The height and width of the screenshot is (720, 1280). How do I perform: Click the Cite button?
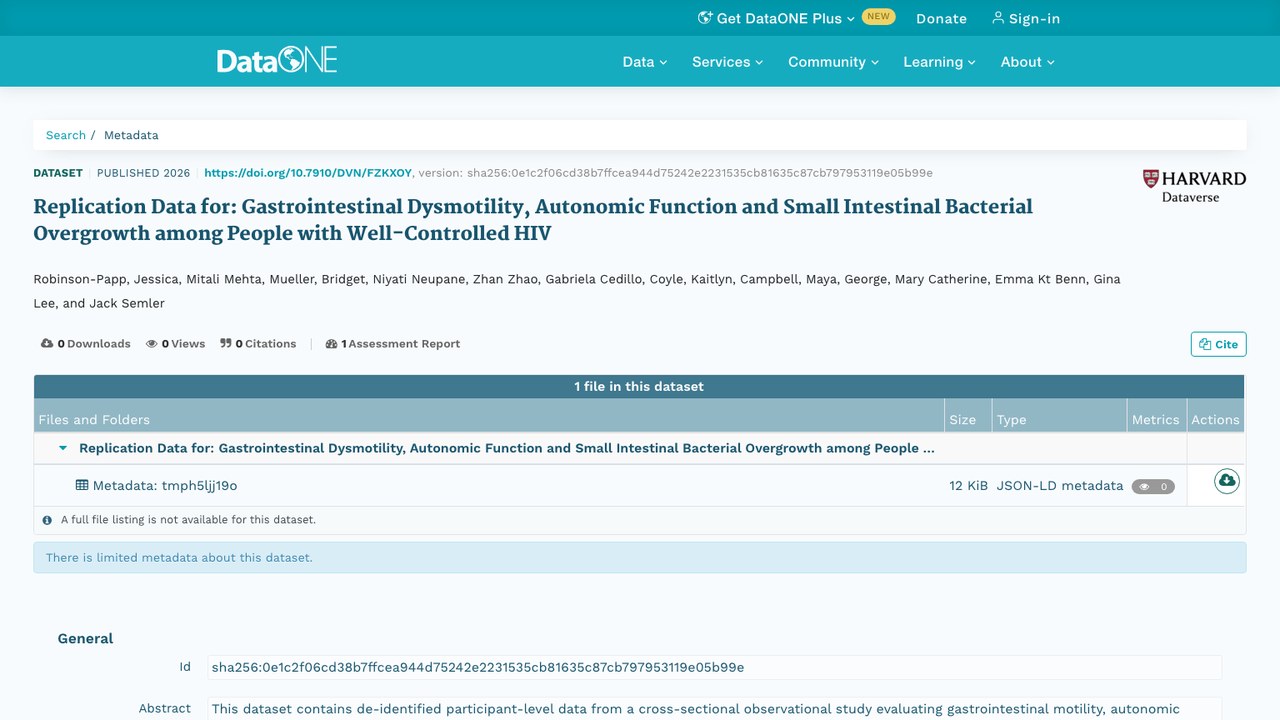tap(1218, 344)
